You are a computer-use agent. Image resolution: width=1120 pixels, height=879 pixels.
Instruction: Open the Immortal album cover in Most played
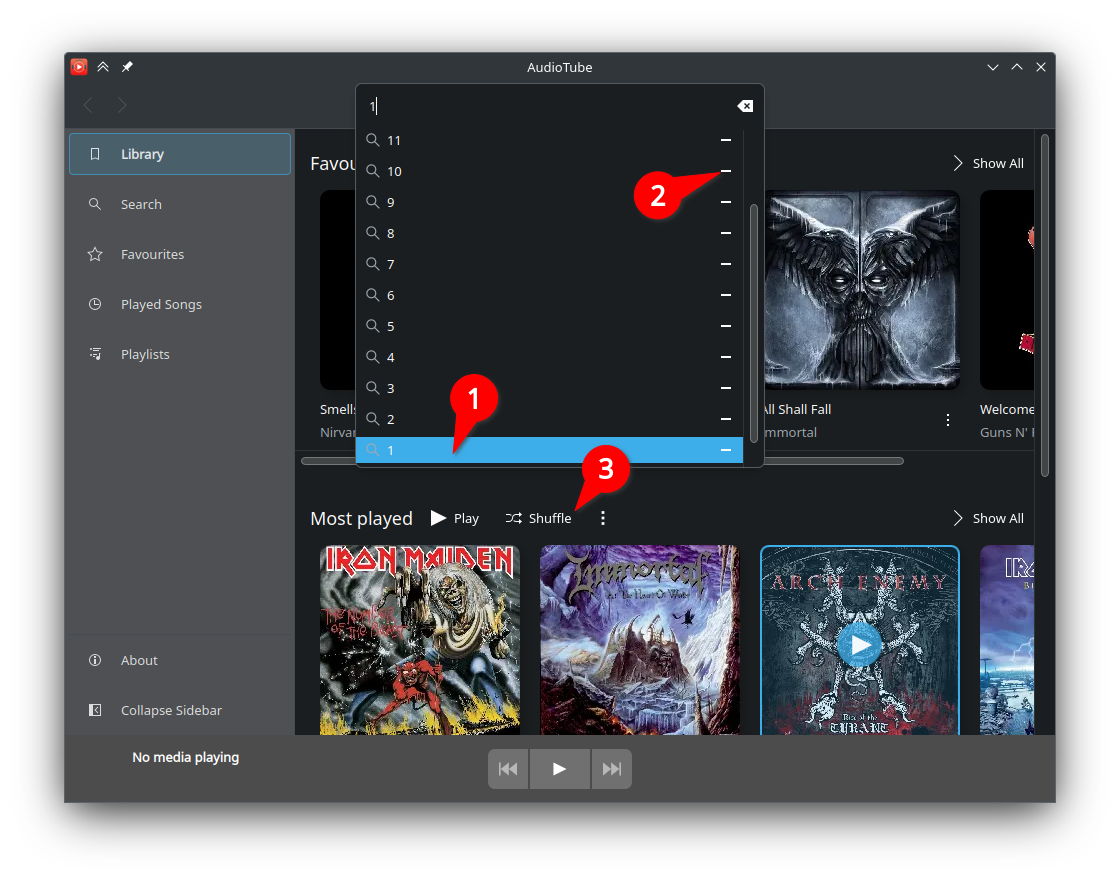click(640, 641)
